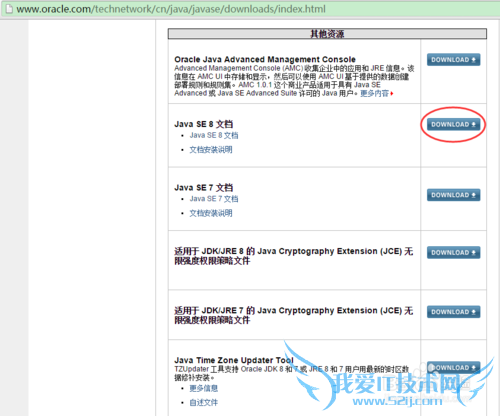
Task: Click the Java SE 8 文档 heading
Action: point(204,124)
